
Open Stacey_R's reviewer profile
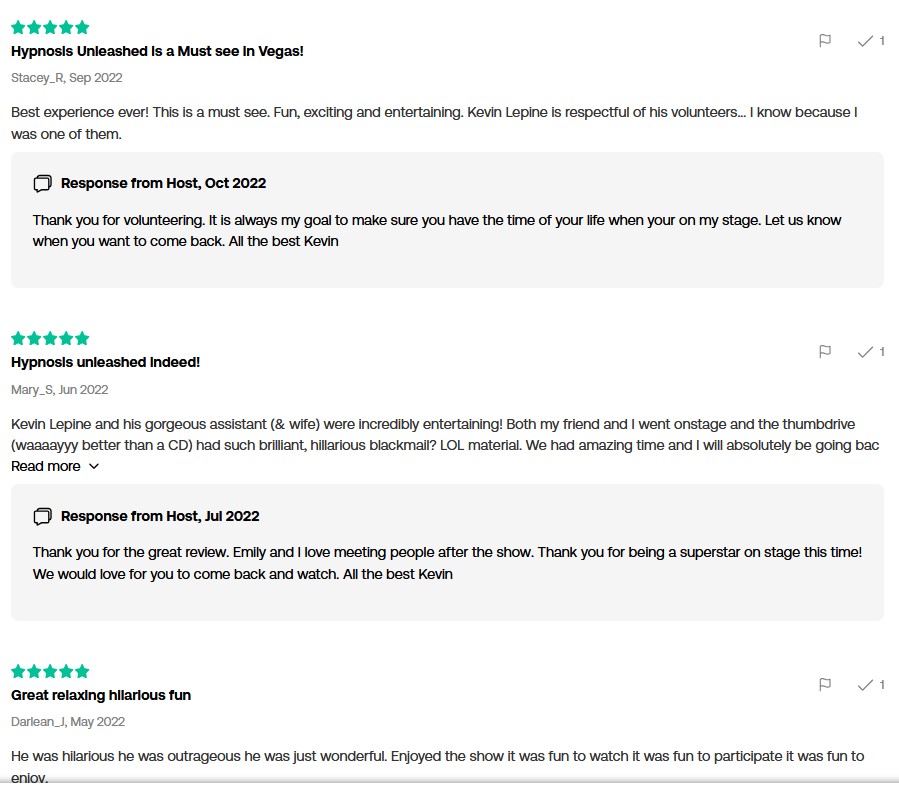[39, 78]
